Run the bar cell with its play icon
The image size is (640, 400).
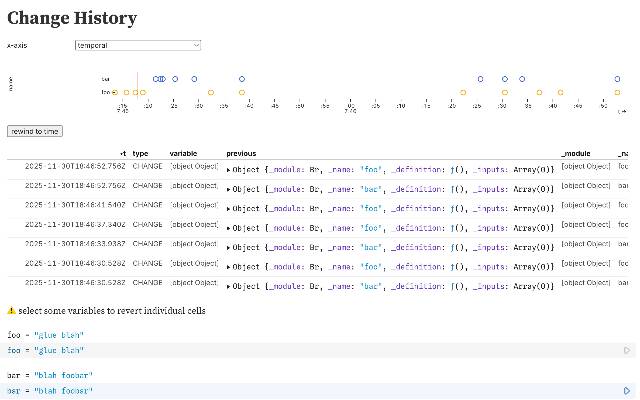click(627, 391)
